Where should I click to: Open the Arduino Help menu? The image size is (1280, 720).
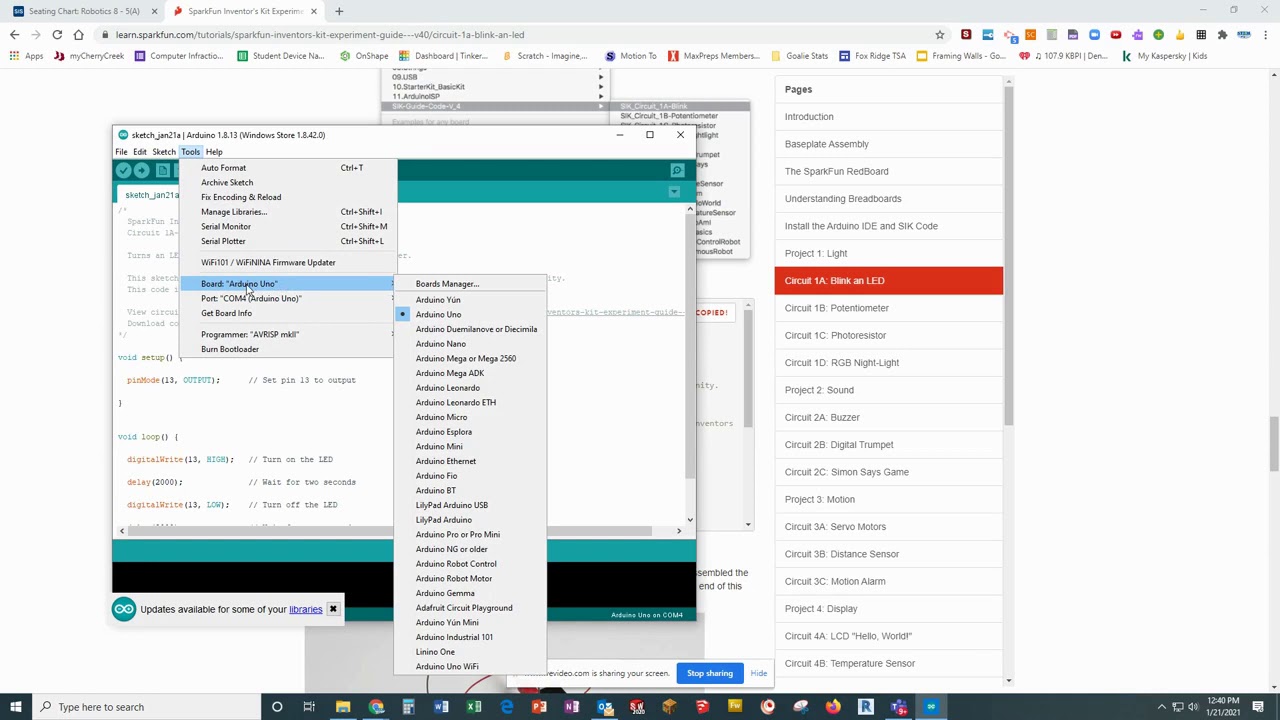coord(214,152)
